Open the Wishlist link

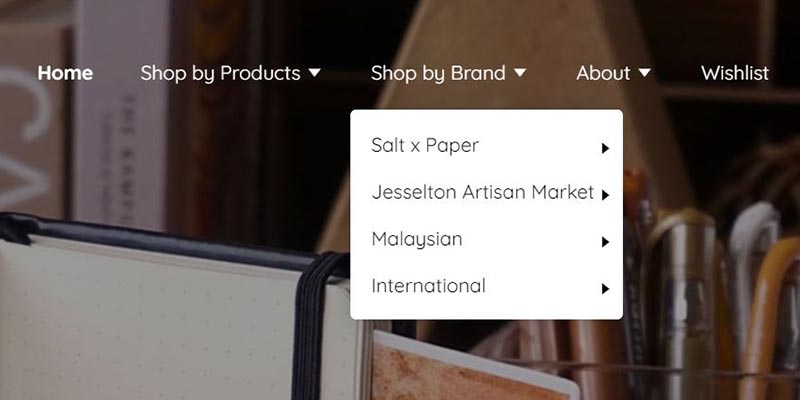[x=735, y=73]
